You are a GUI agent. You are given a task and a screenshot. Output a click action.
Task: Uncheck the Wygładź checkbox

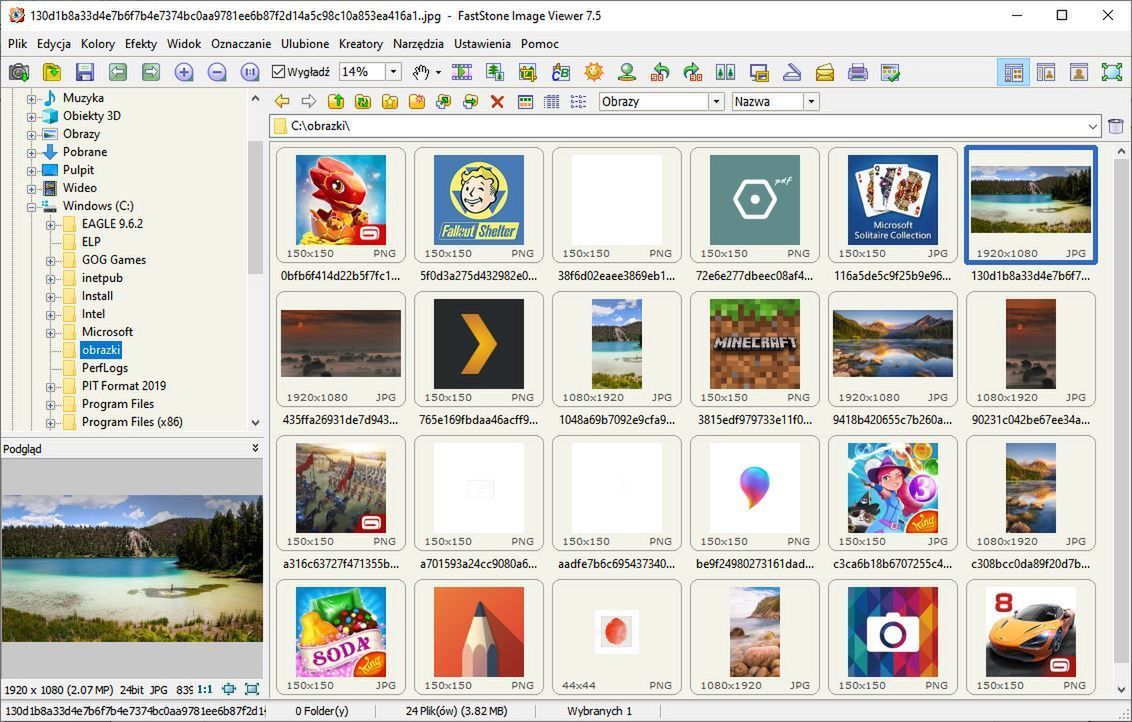[x=279, y=72]
